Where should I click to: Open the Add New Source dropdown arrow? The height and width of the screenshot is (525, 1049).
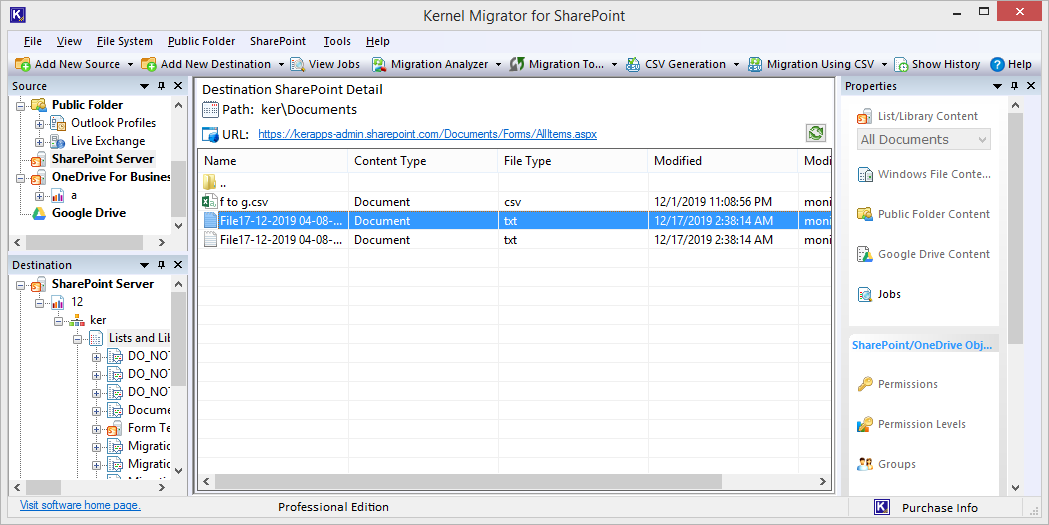130,65
